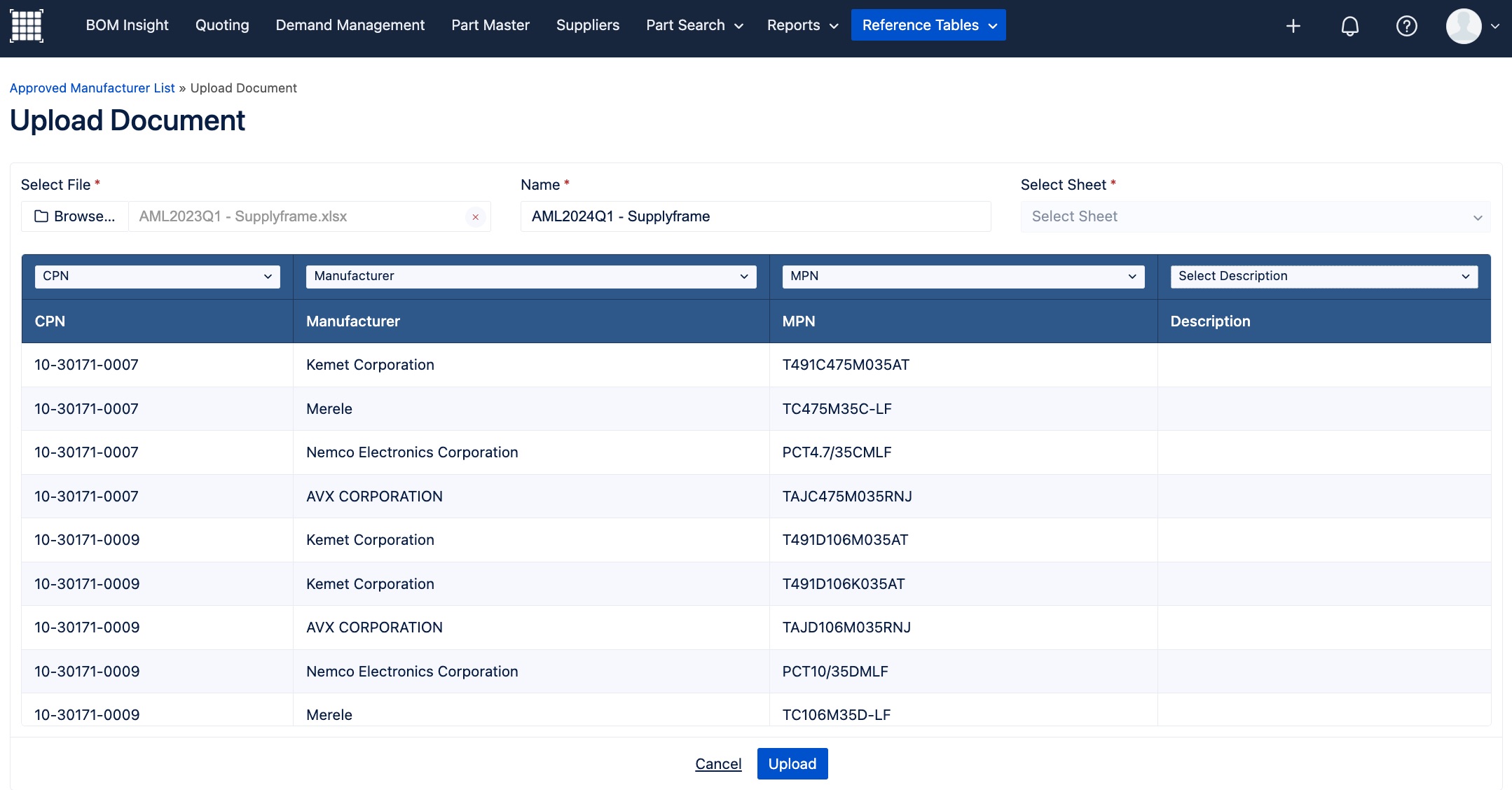1512x790 pixels.
Task: Click AVX CORPORATION in the TAJD106M035RNJ row
Action: [x=374, y=628]
